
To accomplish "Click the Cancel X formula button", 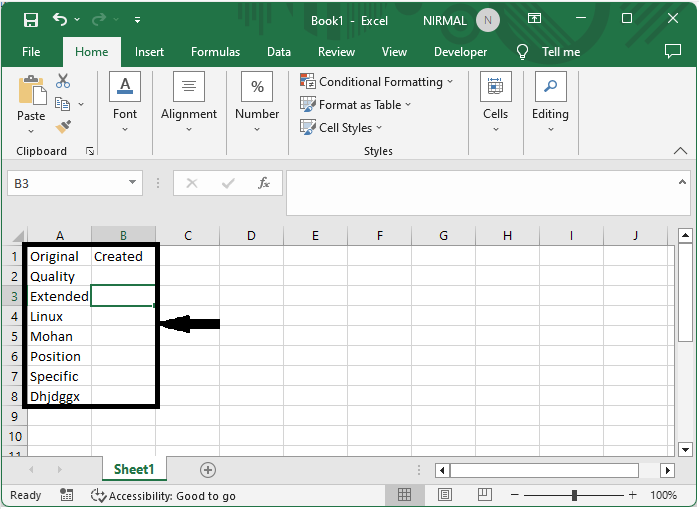I will pos(192,183).
